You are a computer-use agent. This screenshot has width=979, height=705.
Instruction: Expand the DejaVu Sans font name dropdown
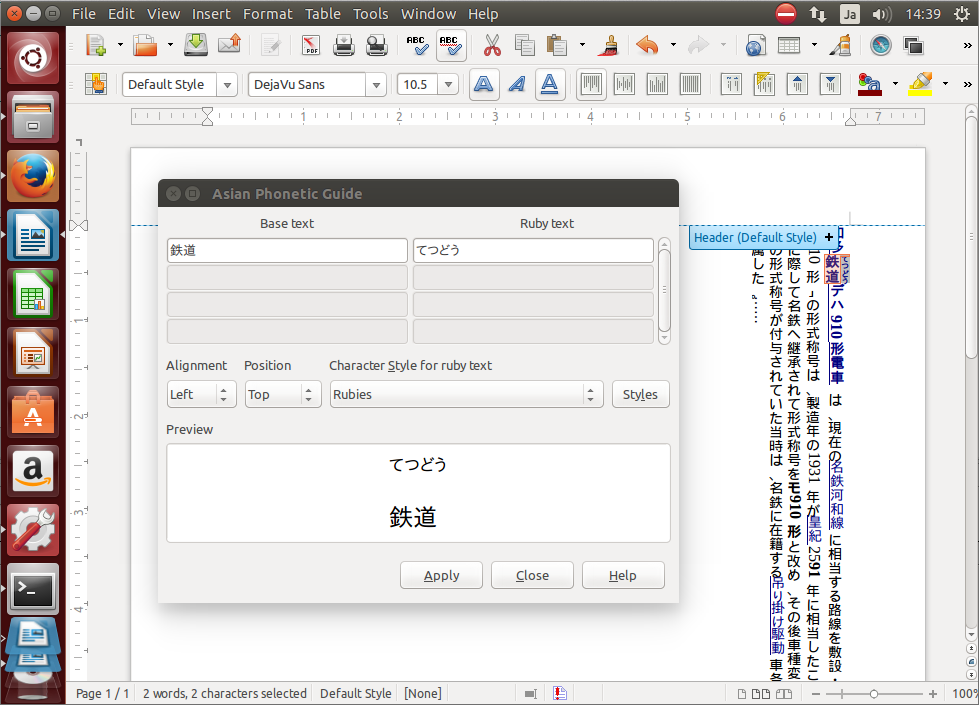point(376,85)
